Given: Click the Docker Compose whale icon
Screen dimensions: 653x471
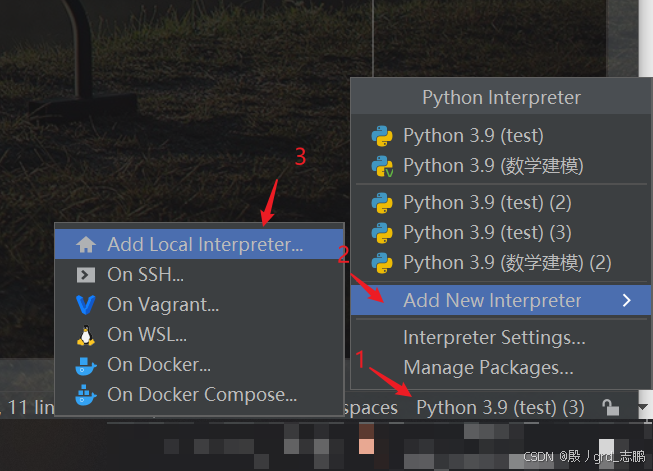Looking at the screenshot, I should coord(86,395).
